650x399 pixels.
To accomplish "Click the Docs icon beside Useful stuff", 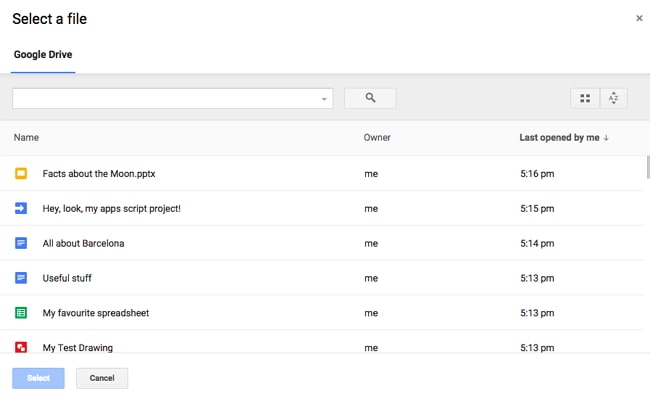I will point(21,278).
